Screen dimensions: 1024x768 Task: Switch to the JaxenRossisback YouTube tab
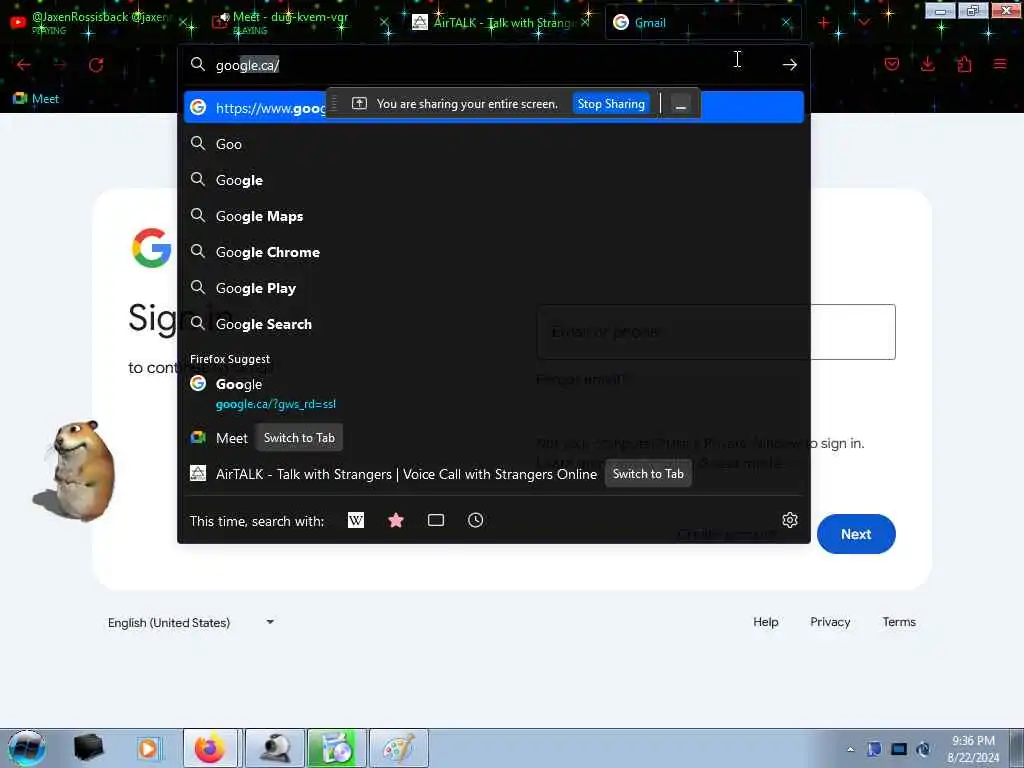98,22
